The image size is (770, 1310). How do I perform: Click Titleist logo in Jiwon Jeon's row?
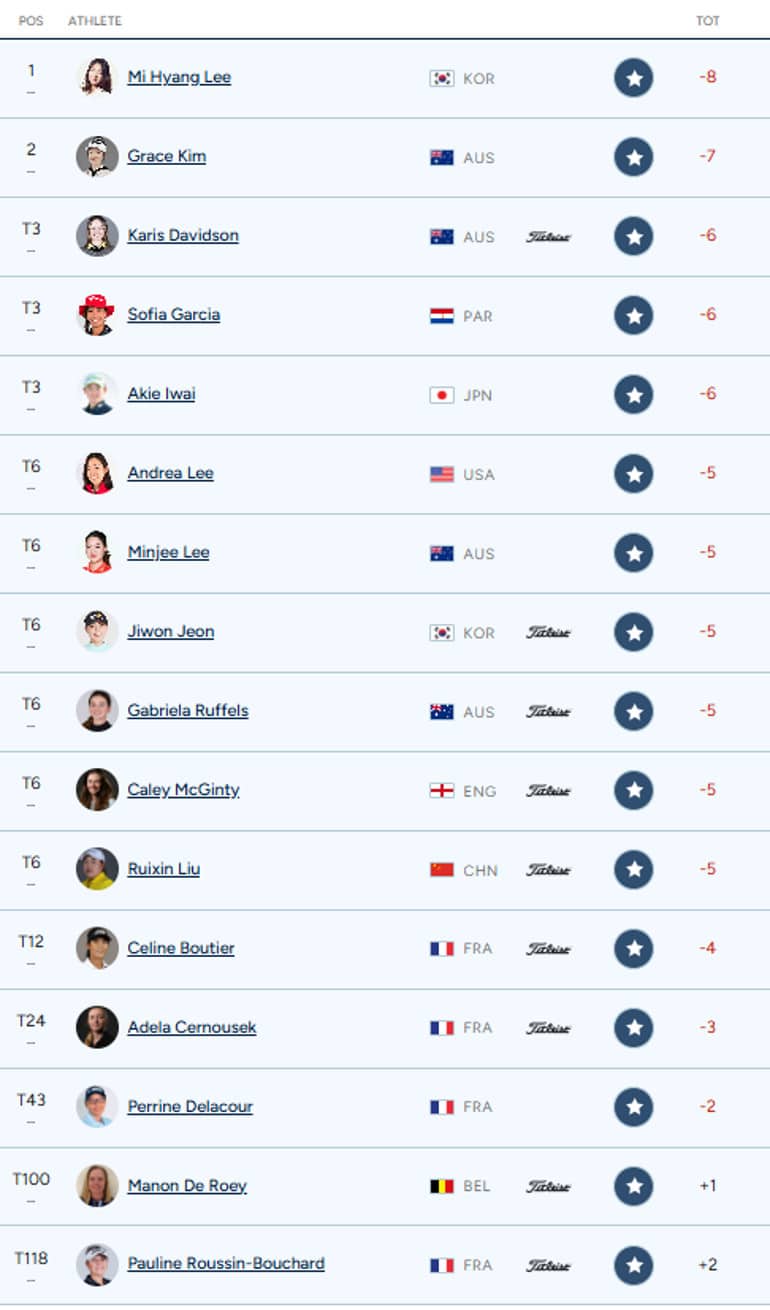(548, 633)
